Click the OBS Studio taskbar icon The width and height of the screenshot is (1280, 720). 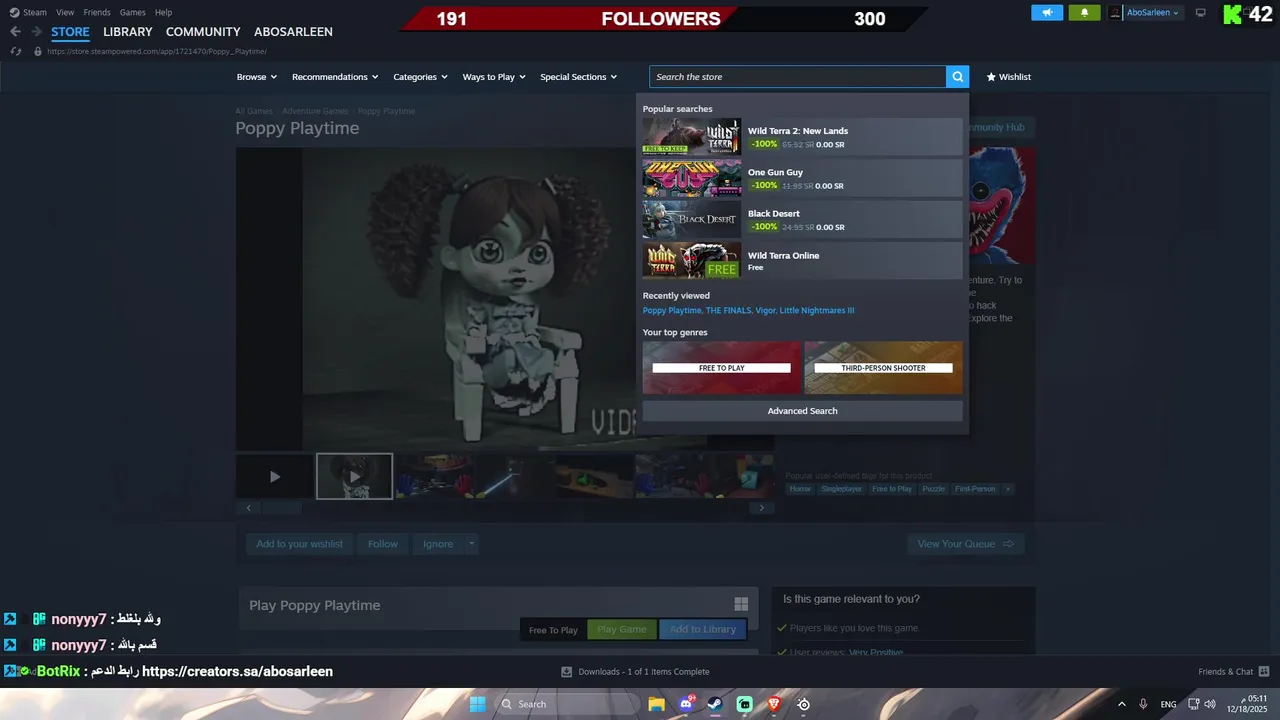coord(803,704)
